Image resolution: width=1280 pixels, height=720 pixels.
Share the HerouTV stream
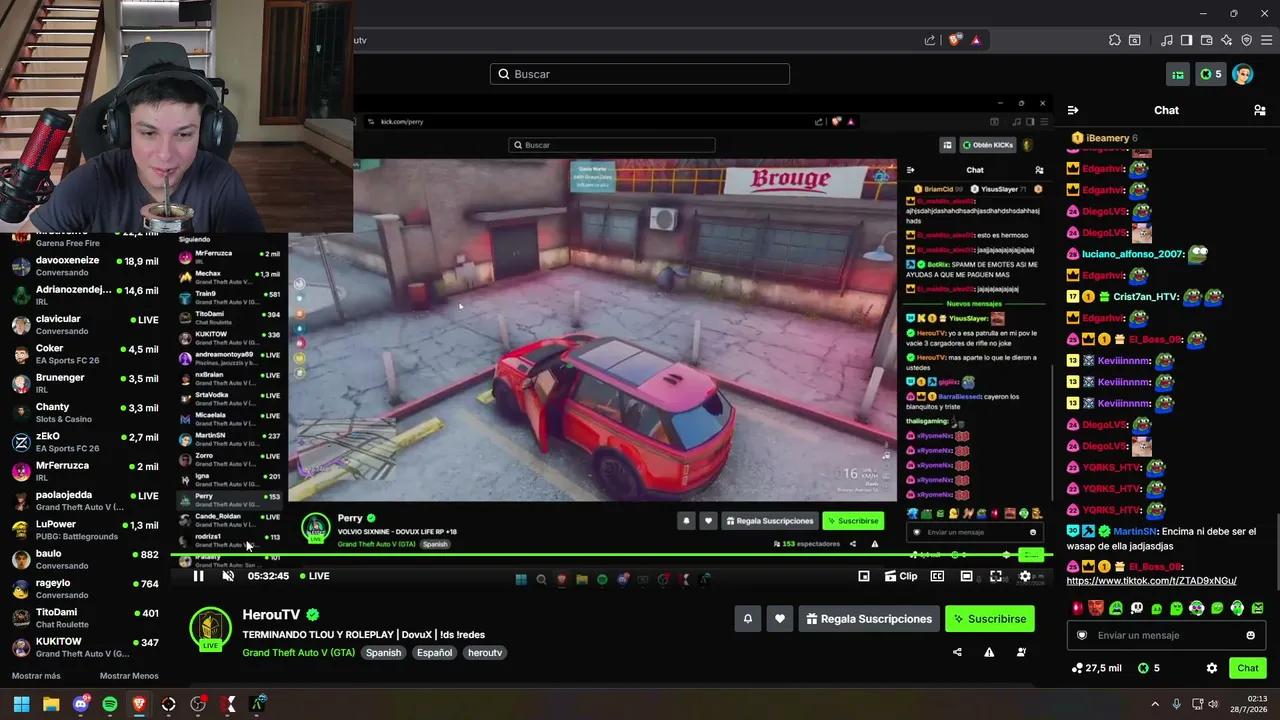(957, 652)
